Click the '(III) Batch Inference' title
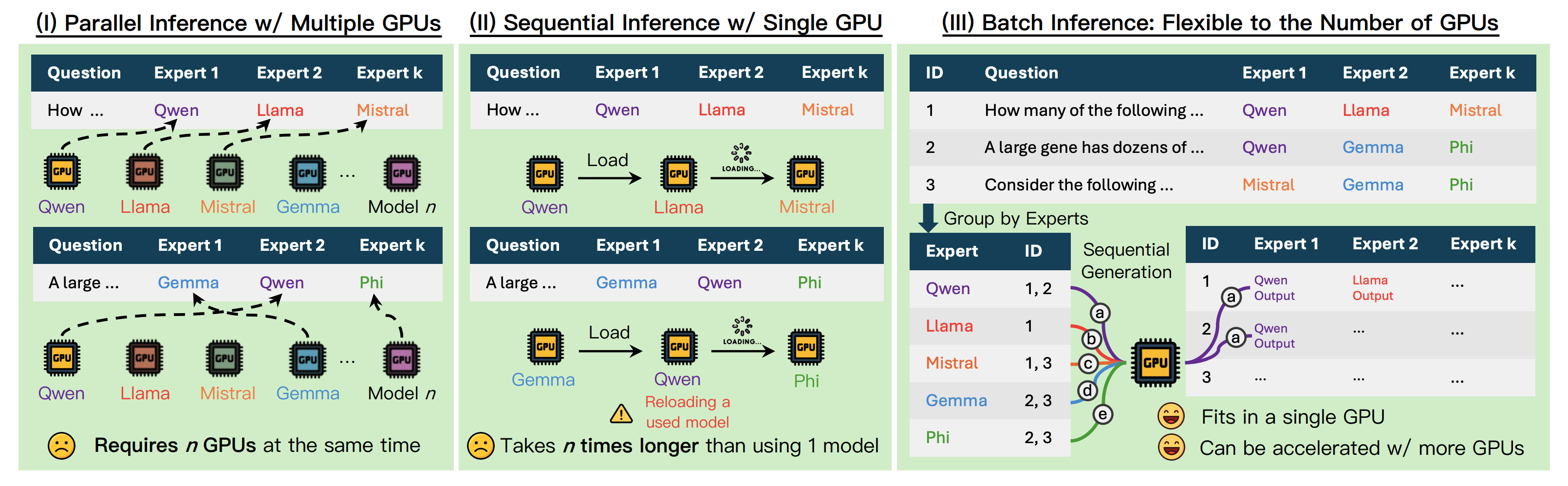 pos(1220,23)
